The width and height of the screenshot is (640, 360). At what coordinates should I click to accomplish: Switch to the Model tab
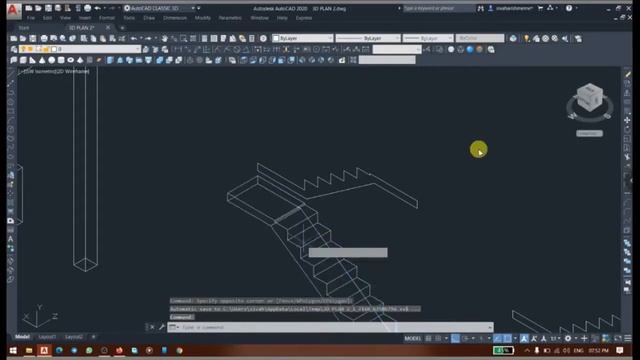(x=22, y=337)
